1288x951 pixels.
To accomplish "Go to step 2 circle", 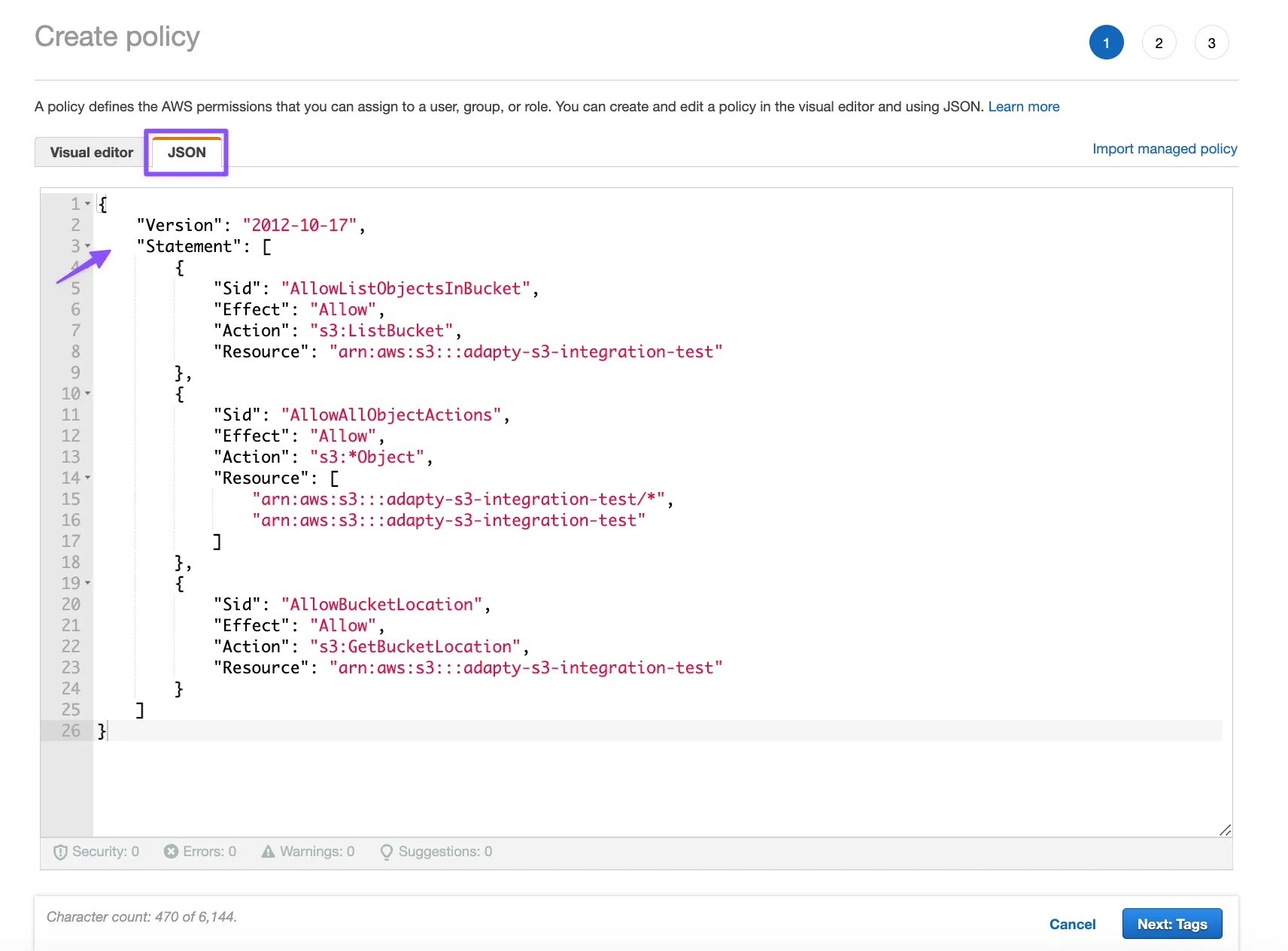I will coord(1159,43).
